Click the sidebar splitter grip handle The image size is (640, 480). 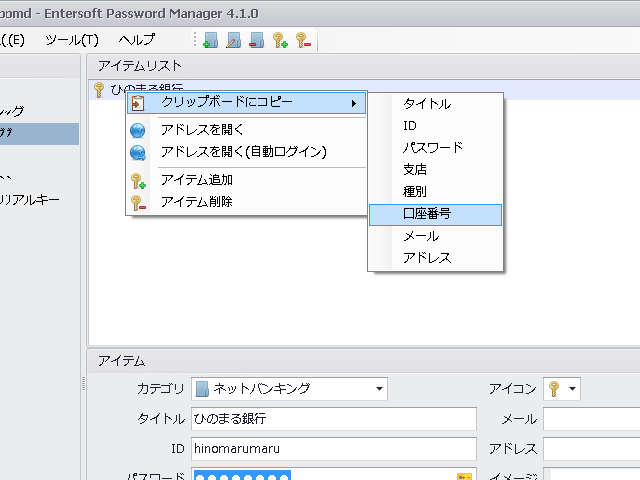(83, 384)
